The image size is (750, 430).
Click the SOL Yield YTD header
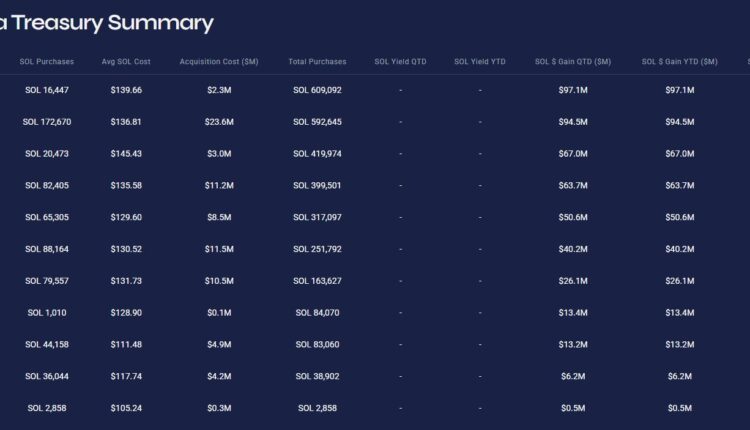pos(480,62)
